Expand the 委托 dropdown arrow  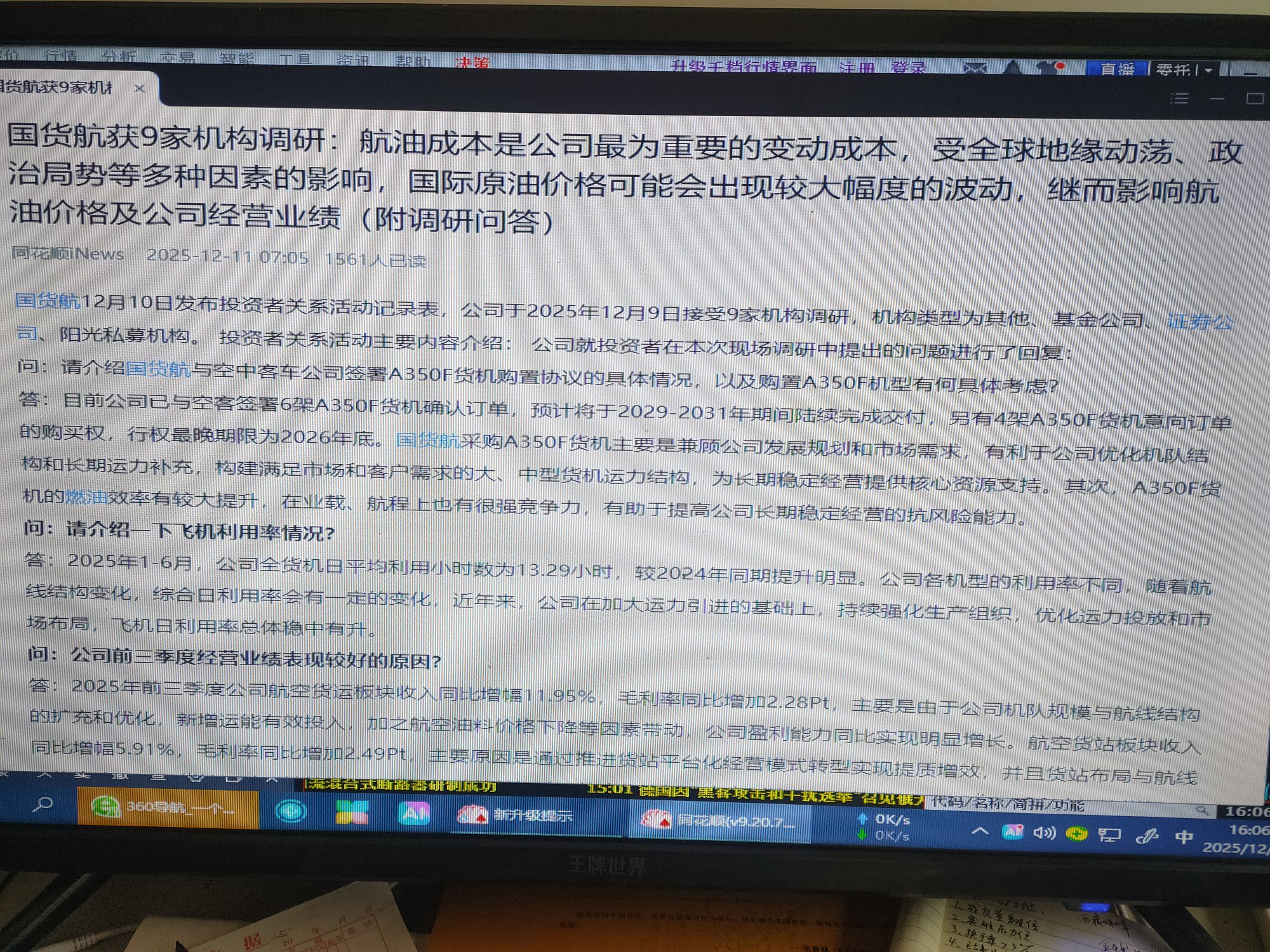coord(1208,70)
